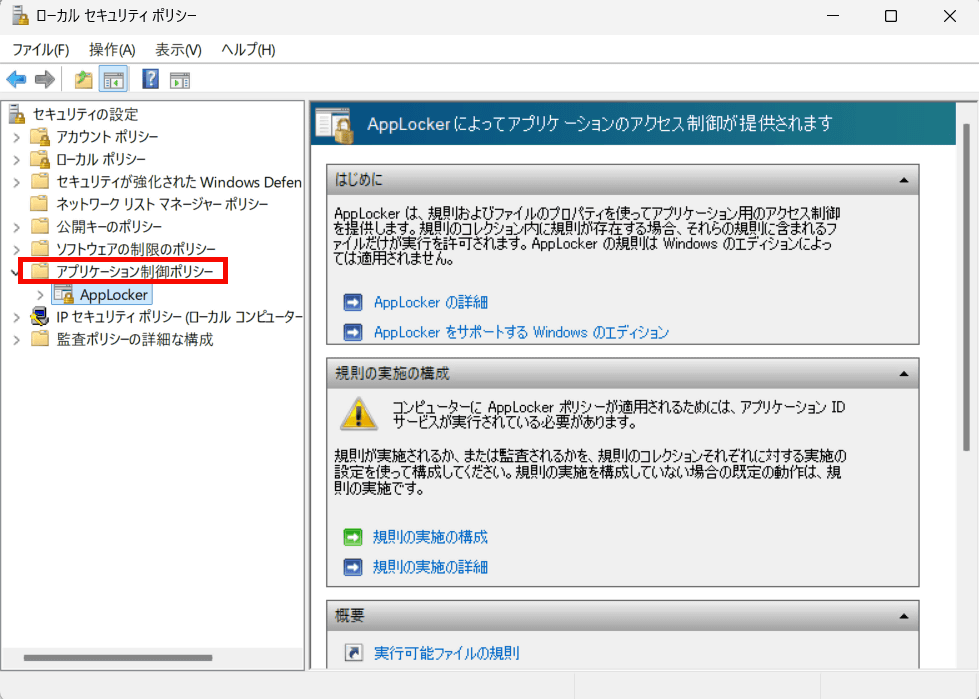Viewport: 979px width, 699px height.
Task: Click the Up One Level folder icon
Action: click(x=83, y=80)
